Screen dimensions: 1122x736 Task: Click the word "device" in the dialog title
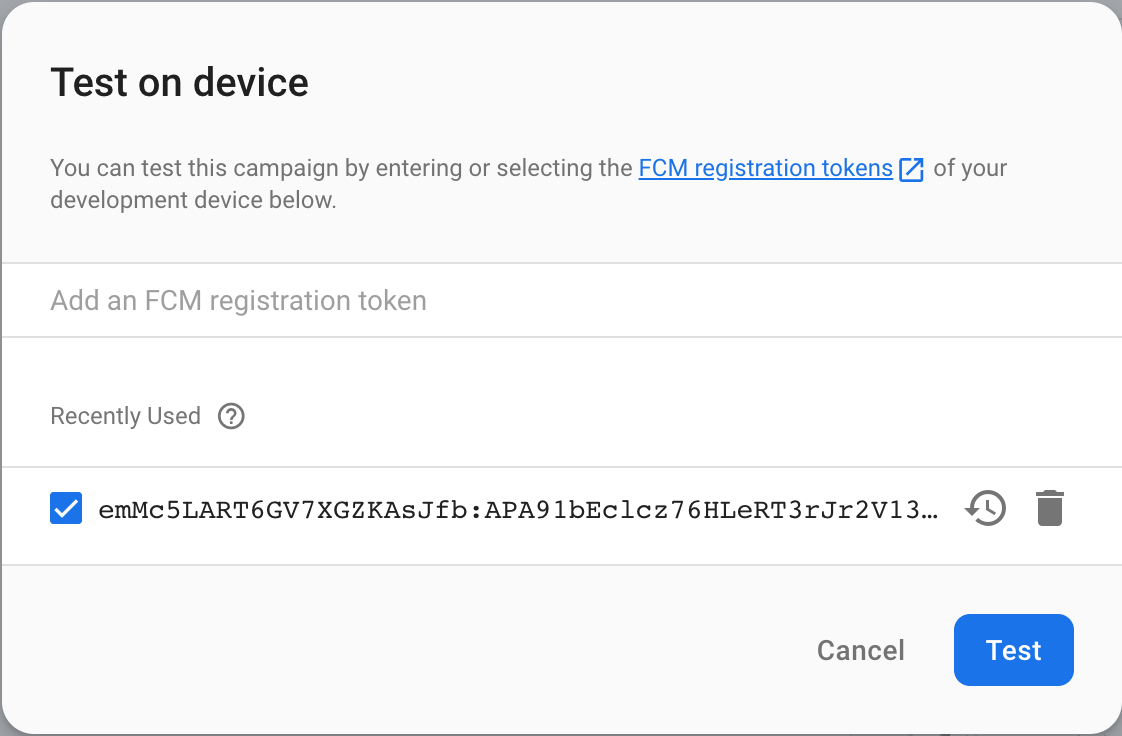click(x=251, y=82)
